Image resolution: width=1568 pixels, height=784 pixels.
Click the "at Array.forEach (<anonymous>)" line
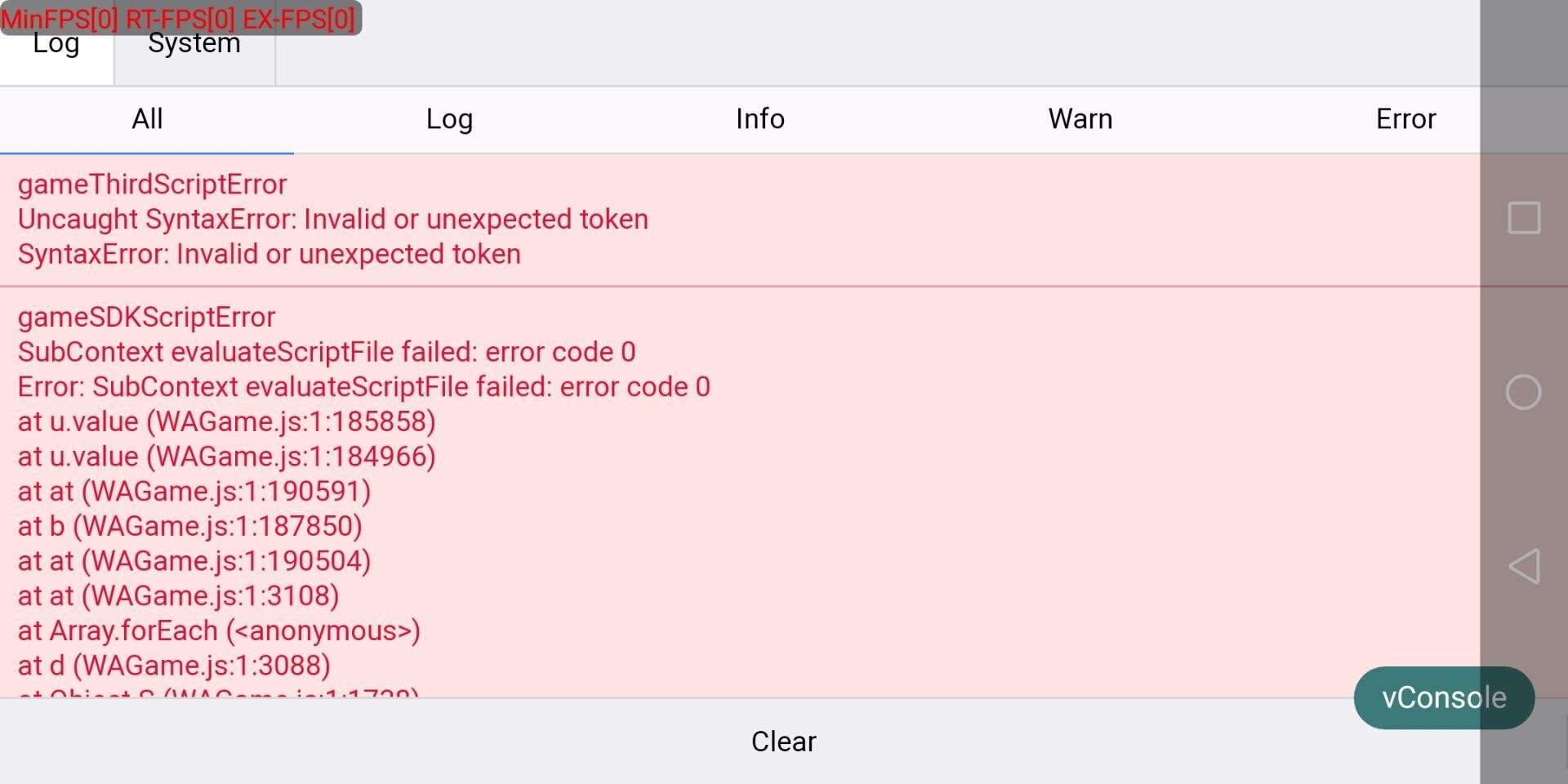[219, 630]
